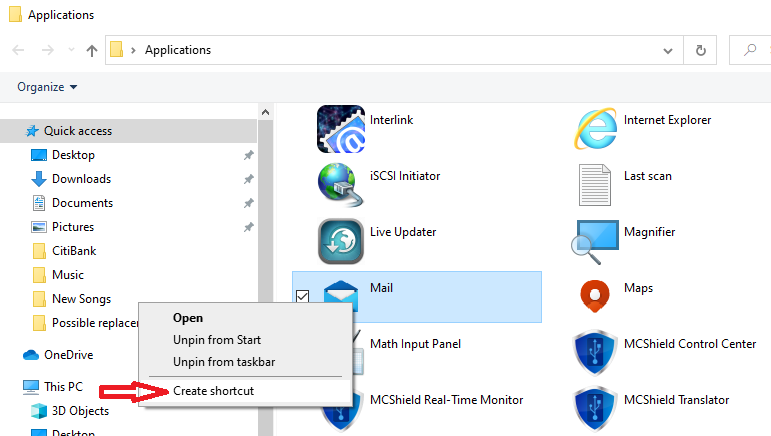Screen dimensions: 771x436
Task: Click the OneDrive cloud icon
Action: (31, 355)
